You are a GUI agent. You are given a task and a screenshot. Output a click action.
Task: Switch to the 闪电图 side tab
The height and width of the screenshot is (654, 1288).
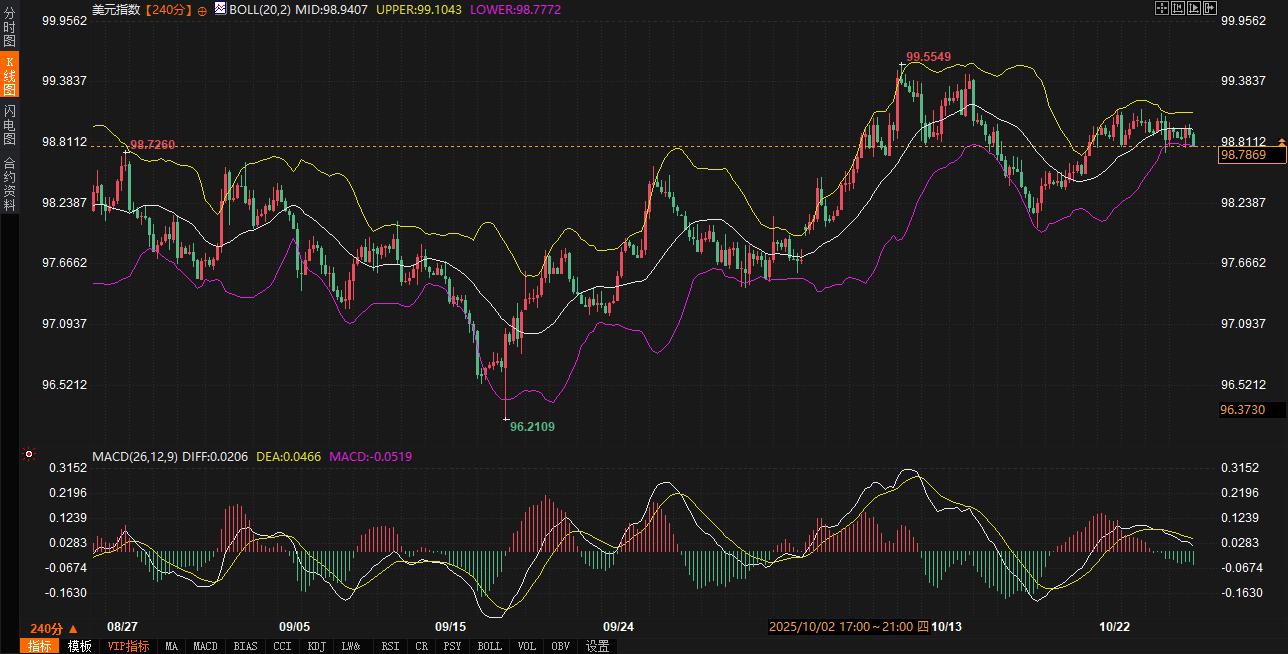coord(9,124)
